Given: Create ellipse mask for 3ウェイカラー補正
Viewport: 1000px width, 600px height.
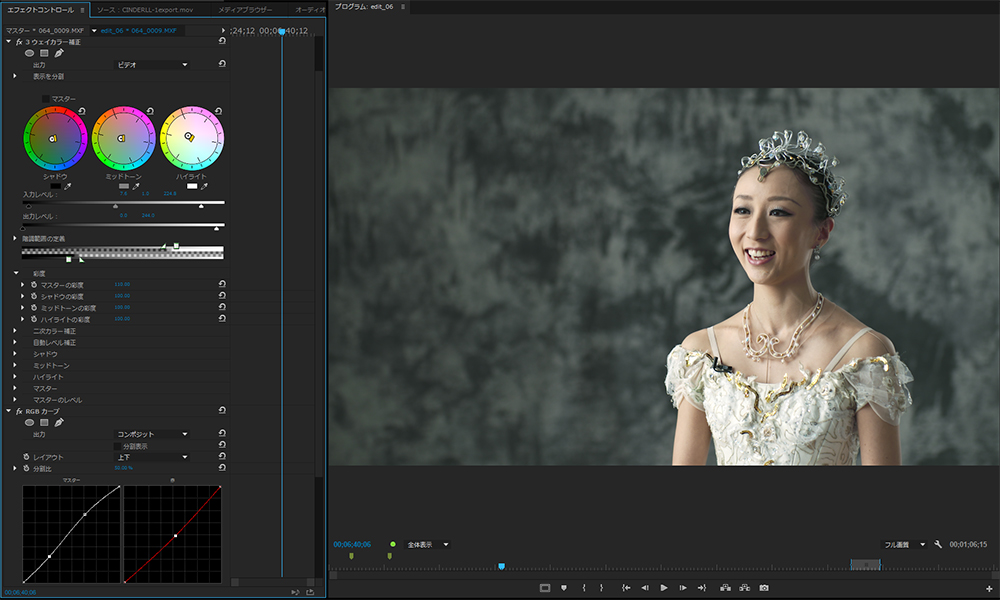Looking at the screenshot, I should (x=29, y=53).
